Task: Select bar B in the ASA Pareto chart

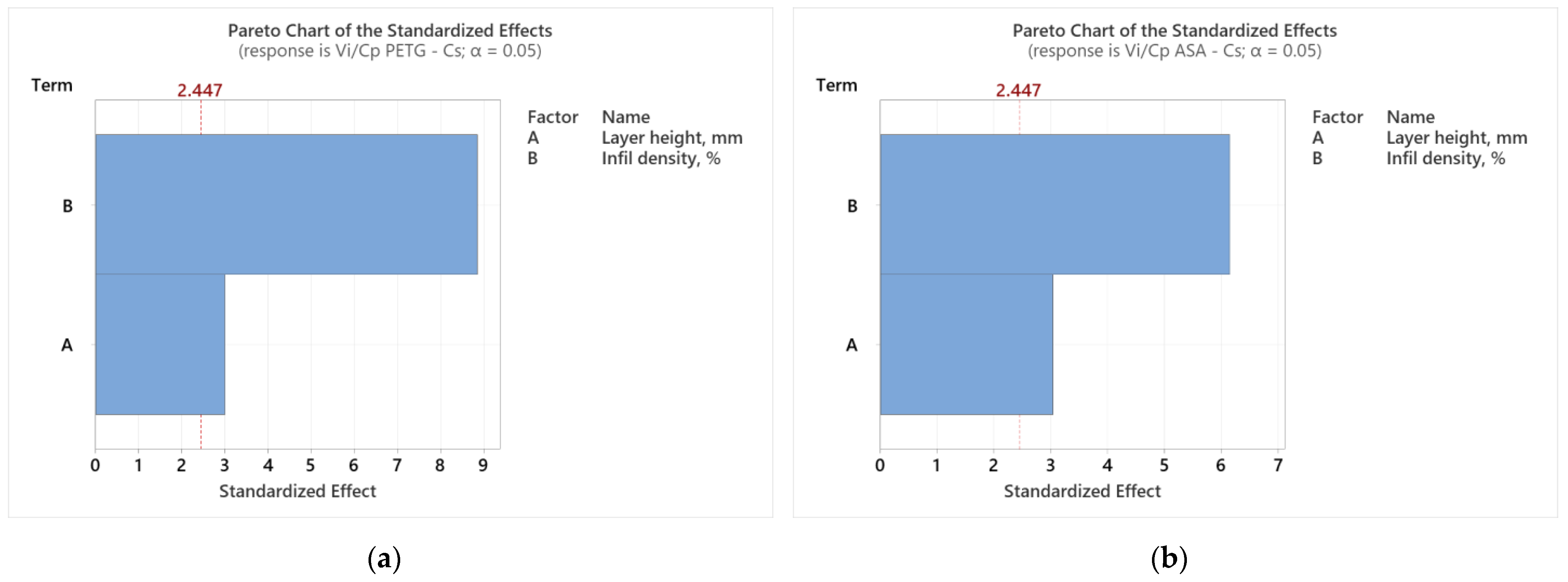Action: tap(1054, 204)
